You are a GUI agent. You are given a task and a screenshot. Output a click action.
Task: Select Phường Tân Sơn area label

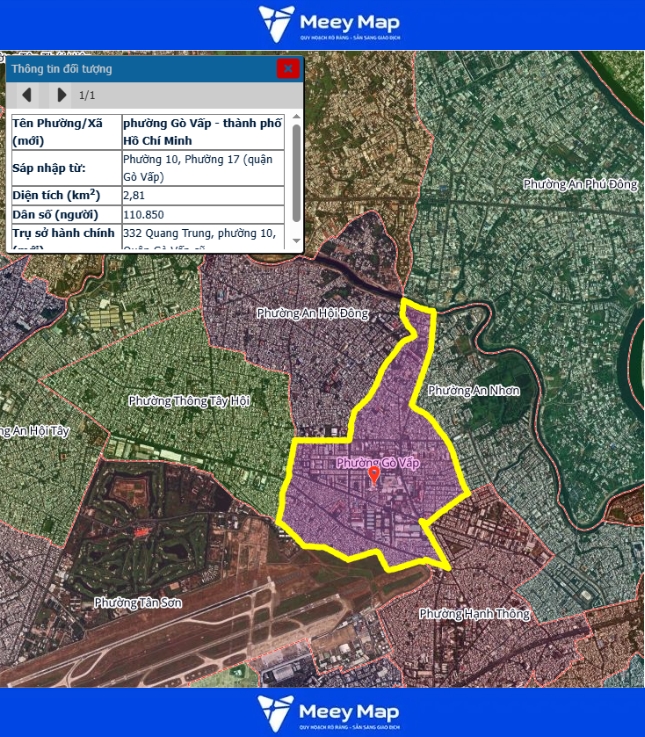(x=137, y=602)
